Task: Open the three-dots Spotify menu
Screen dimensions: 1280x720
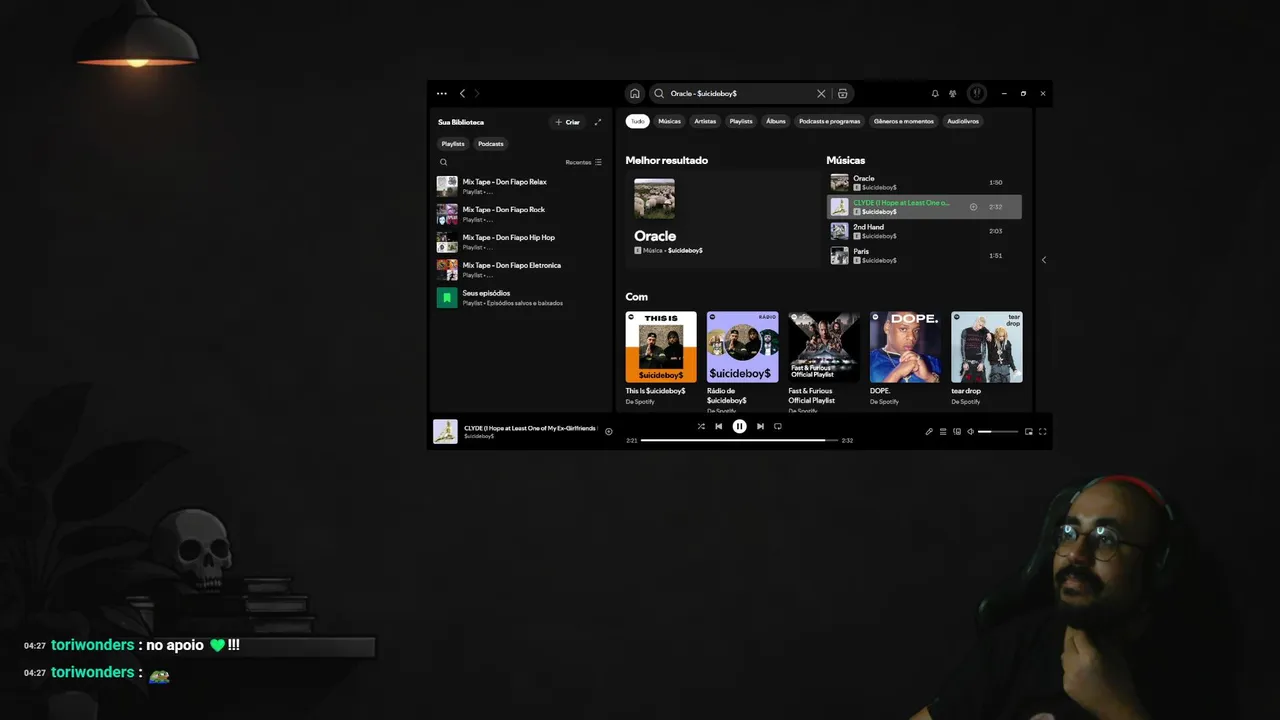Action: pyautogui.click(x=442, y=93)
